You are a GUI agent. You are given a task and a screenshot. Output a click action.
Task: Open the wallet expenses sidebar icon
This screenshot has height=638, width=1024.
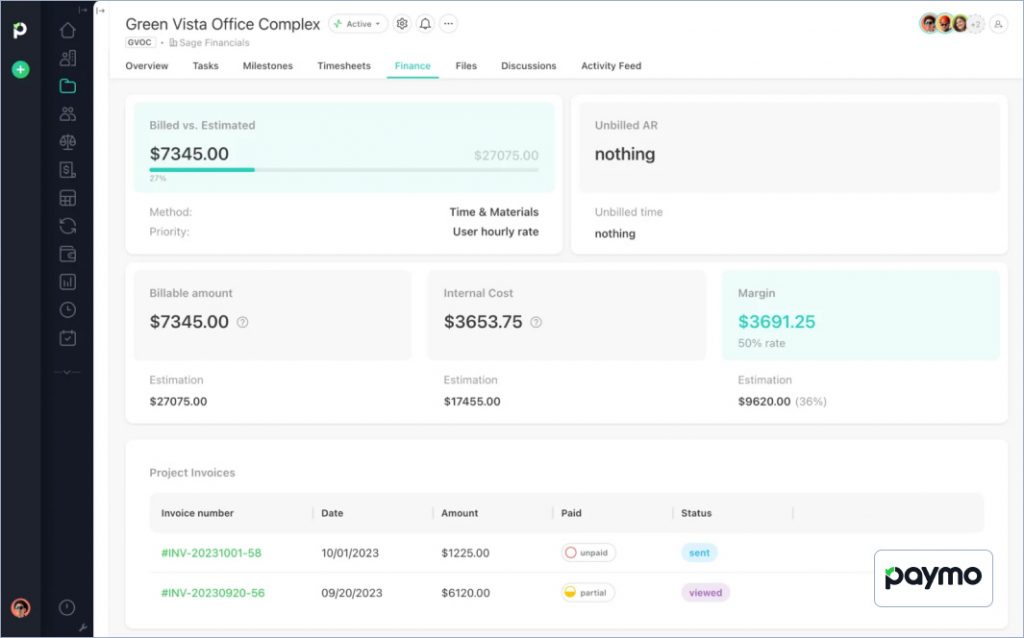(68, 254)
